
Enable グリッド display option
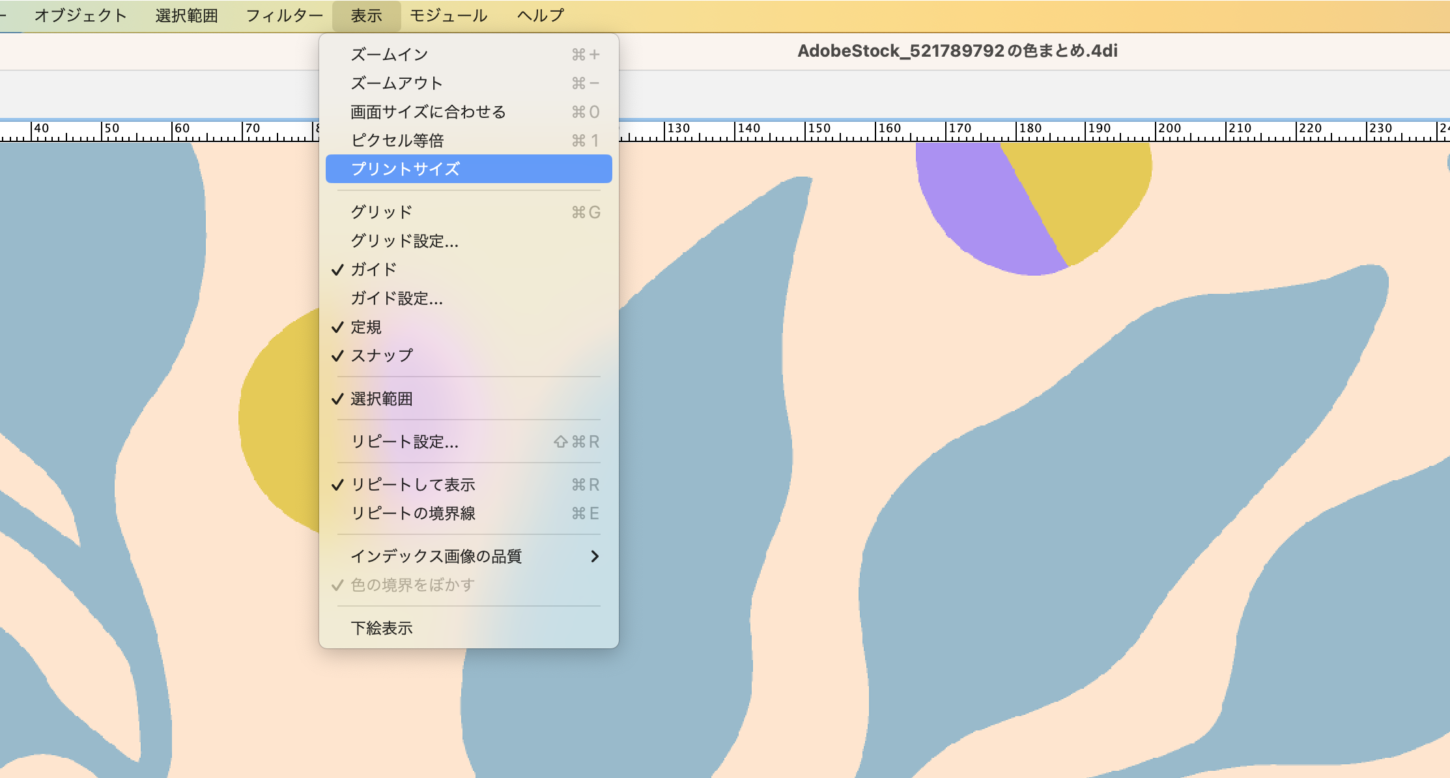381,212
